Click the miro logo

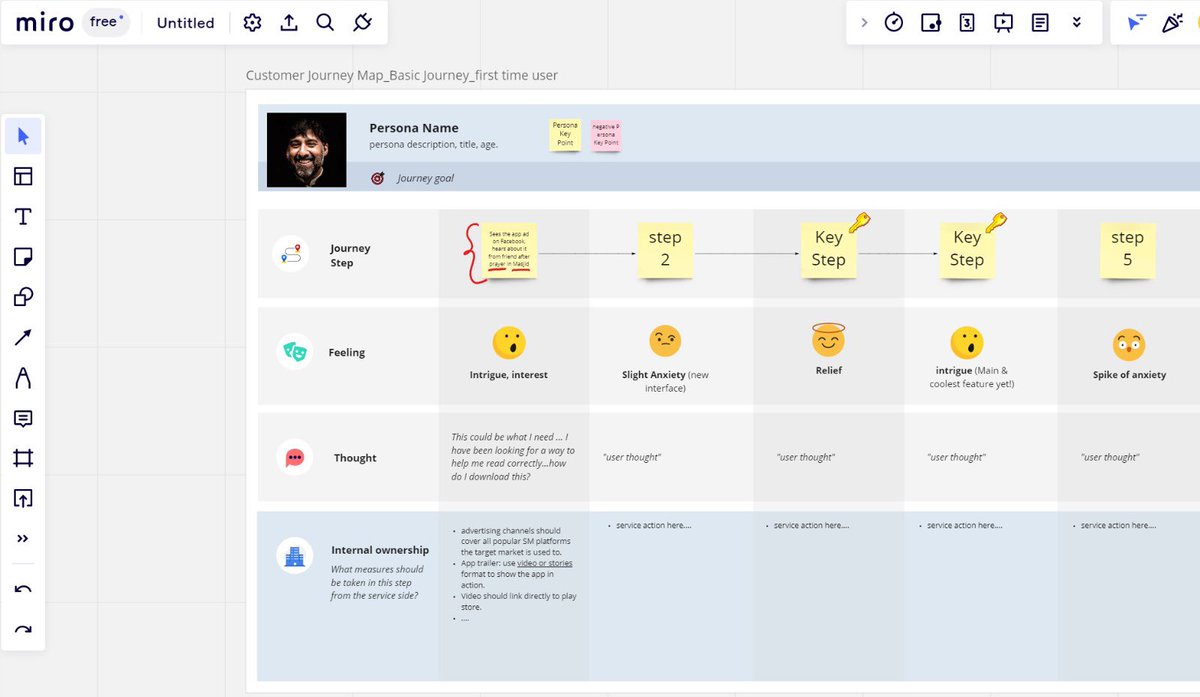coord(44,22)
